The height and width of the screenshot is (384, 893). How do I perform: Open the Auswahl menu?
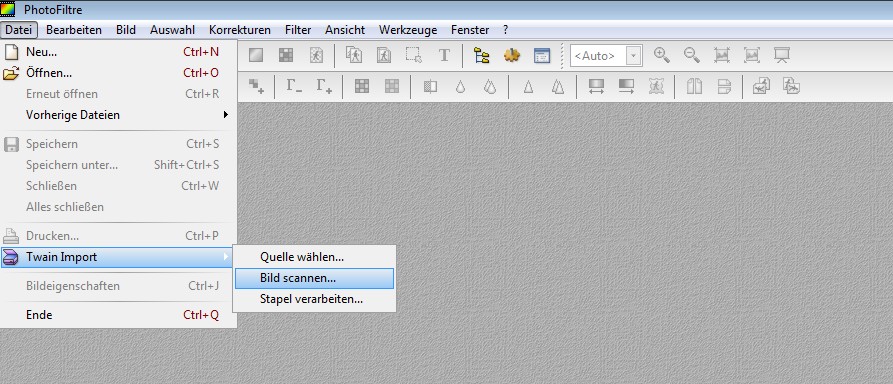(173, 30)
